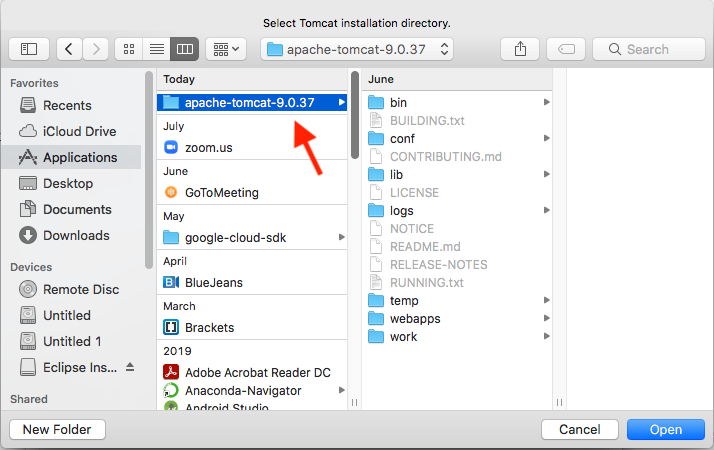This screenshot has width=714, height=450.
Task: Select the google-cloud-sdk folder
Action: [x=252, y=237]
